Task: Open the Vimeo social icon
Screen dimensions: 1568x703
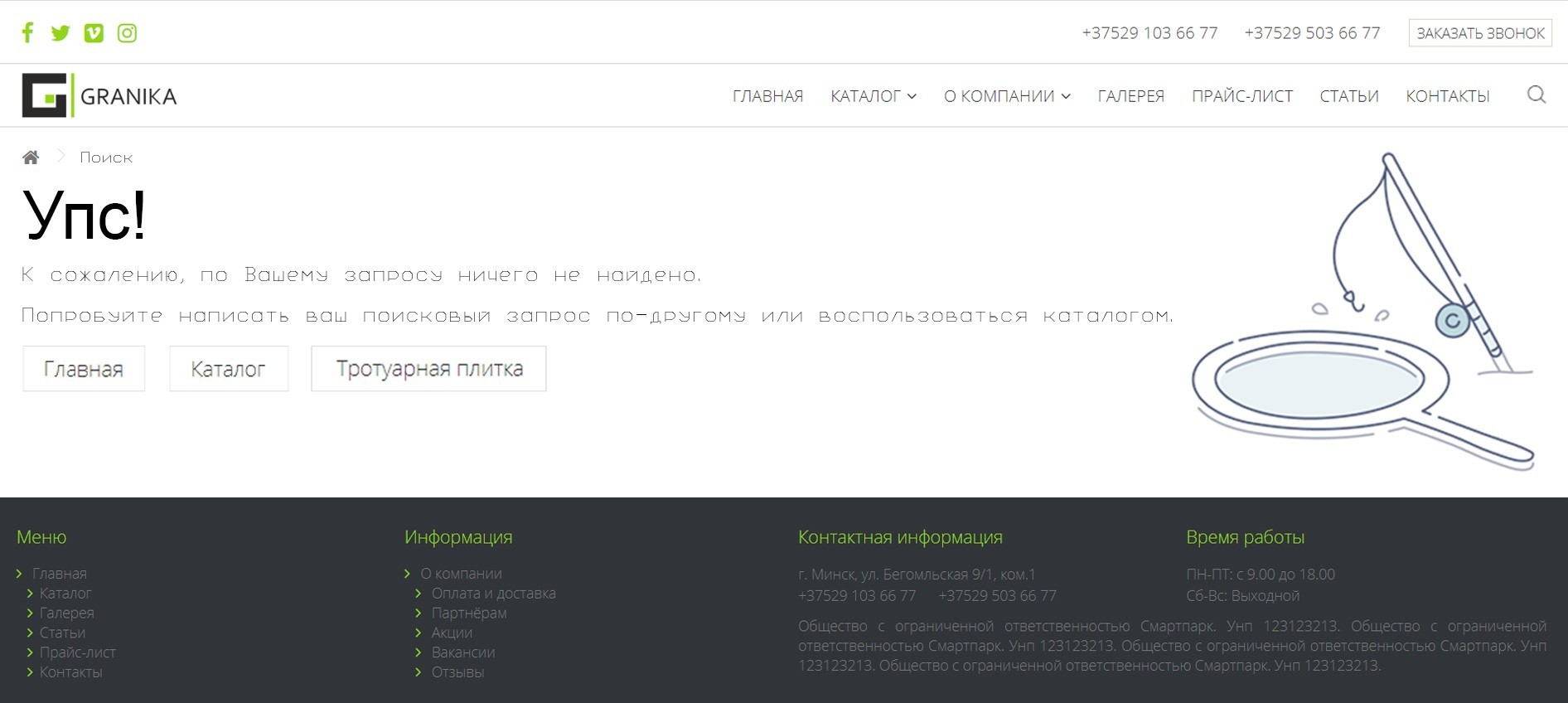Action: (x=94, y=33)
